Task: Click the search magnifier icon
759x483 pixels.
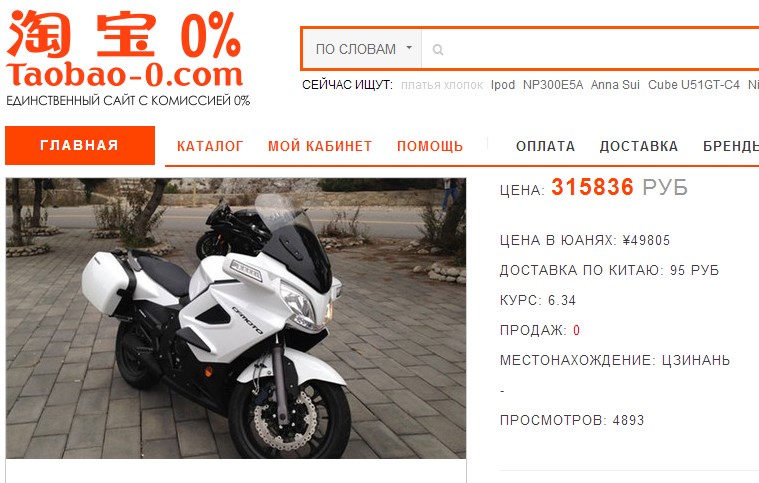Action: point(438,49)
